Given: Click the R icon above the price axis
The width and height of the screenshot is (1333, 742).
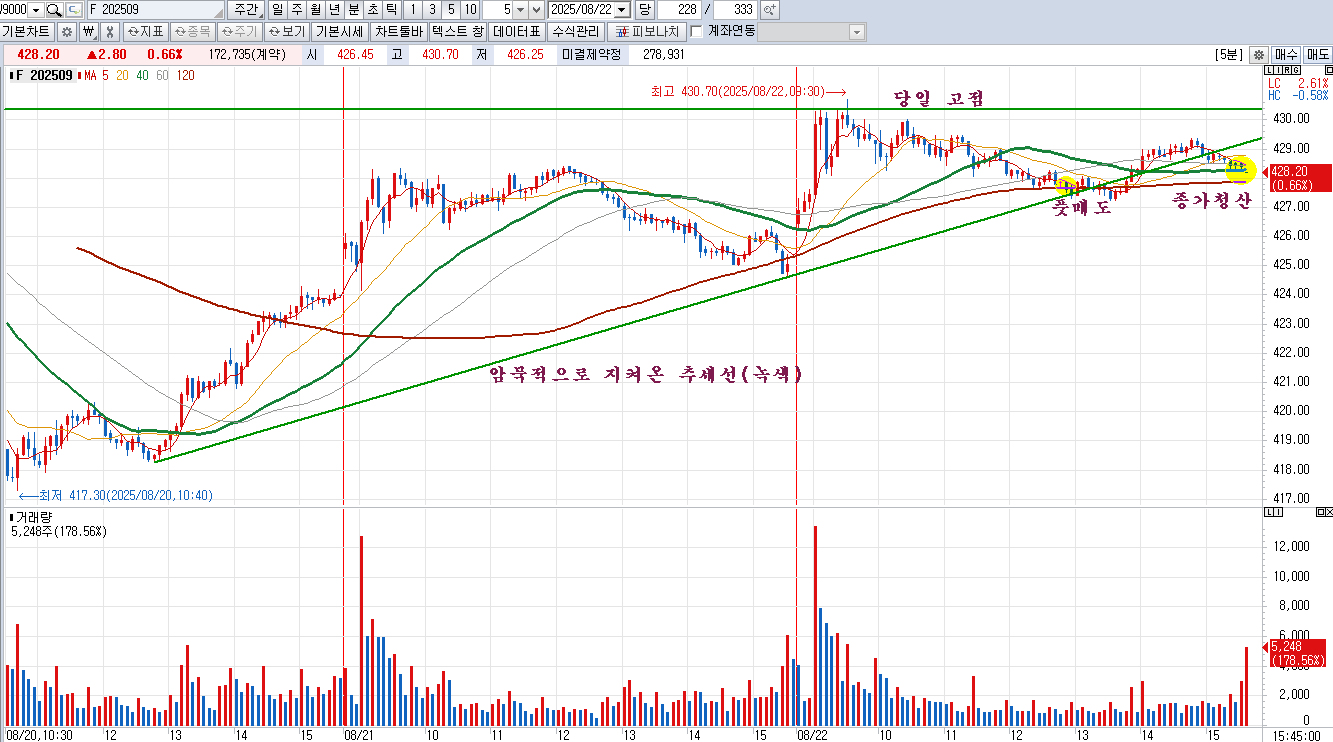Looking at the screenshot, I should [1286, 70].
